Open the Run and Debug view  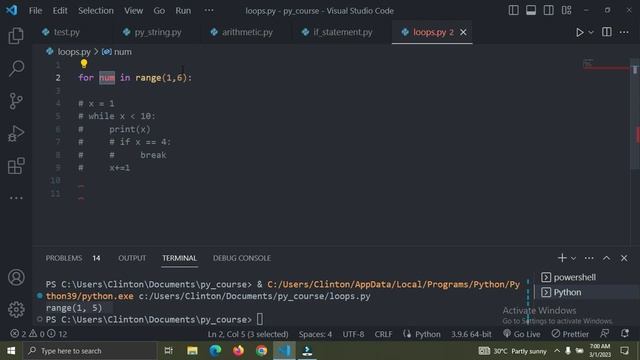pyautogui.click(x=16, y=133)
